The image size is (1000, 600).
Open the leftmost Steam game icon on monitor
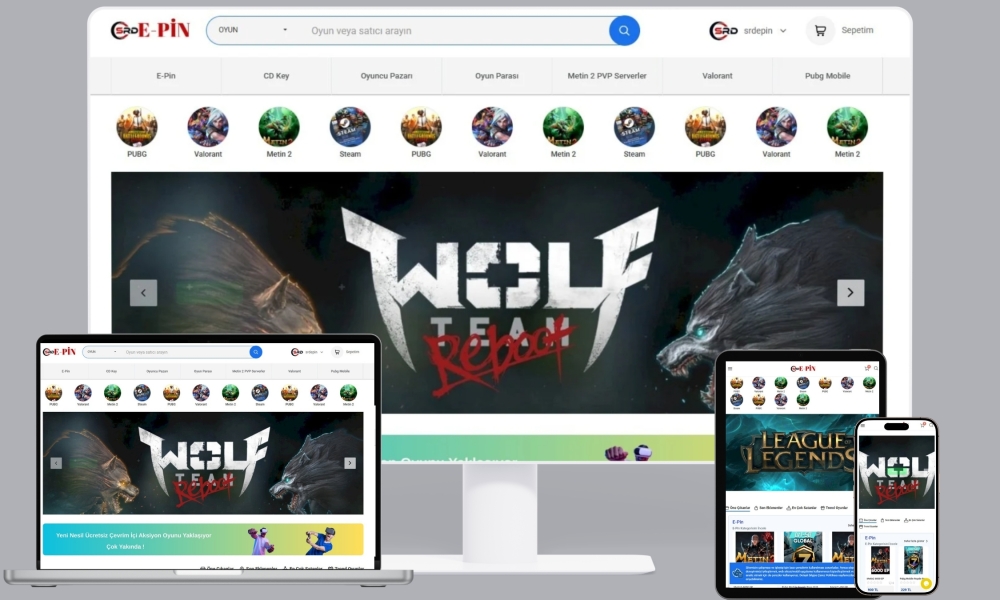350,127
